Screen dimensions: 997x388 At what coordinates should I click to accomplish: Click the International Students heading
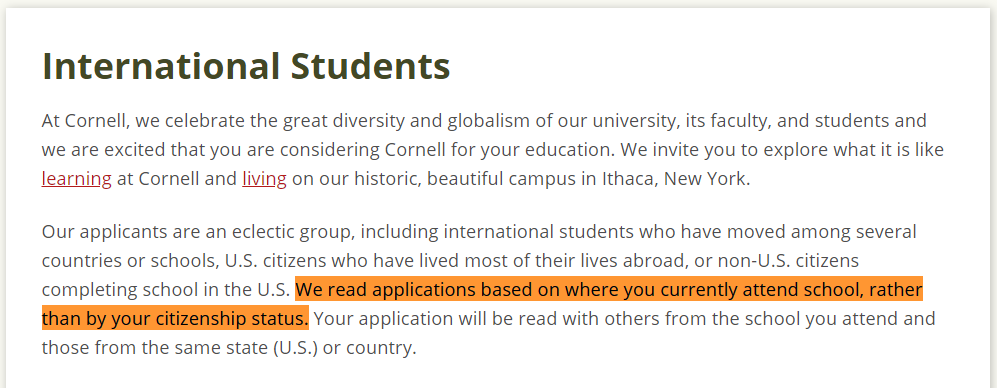point(246,66)
